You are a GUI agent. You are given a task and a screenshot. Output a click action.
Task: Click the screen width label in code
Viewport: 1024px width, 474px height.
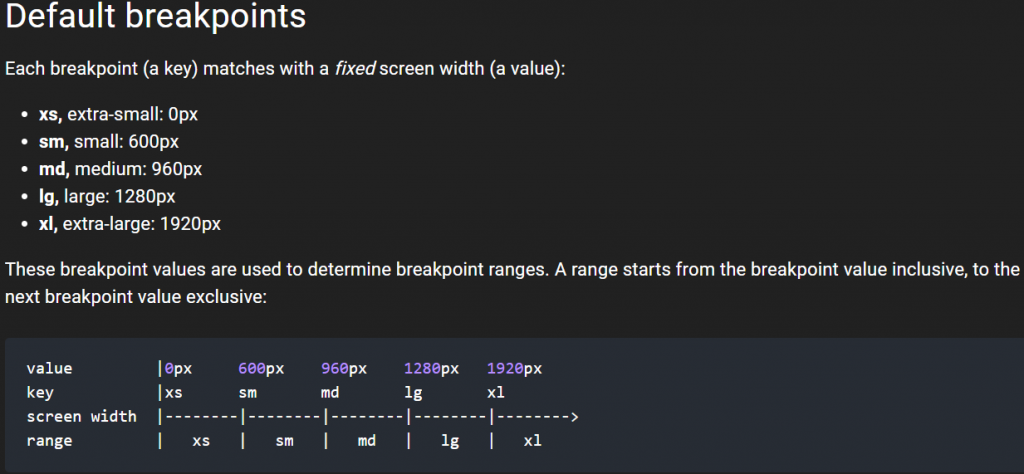[x=82, y=417]
